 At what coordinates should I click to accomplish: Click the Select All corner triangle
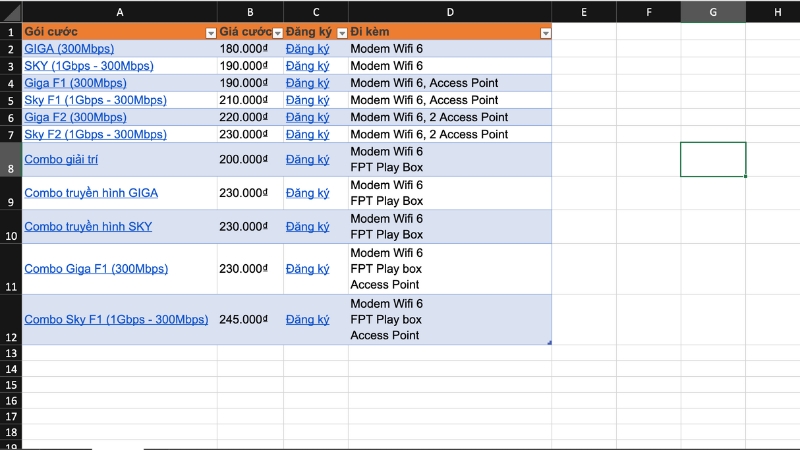[x=11, y=12]
